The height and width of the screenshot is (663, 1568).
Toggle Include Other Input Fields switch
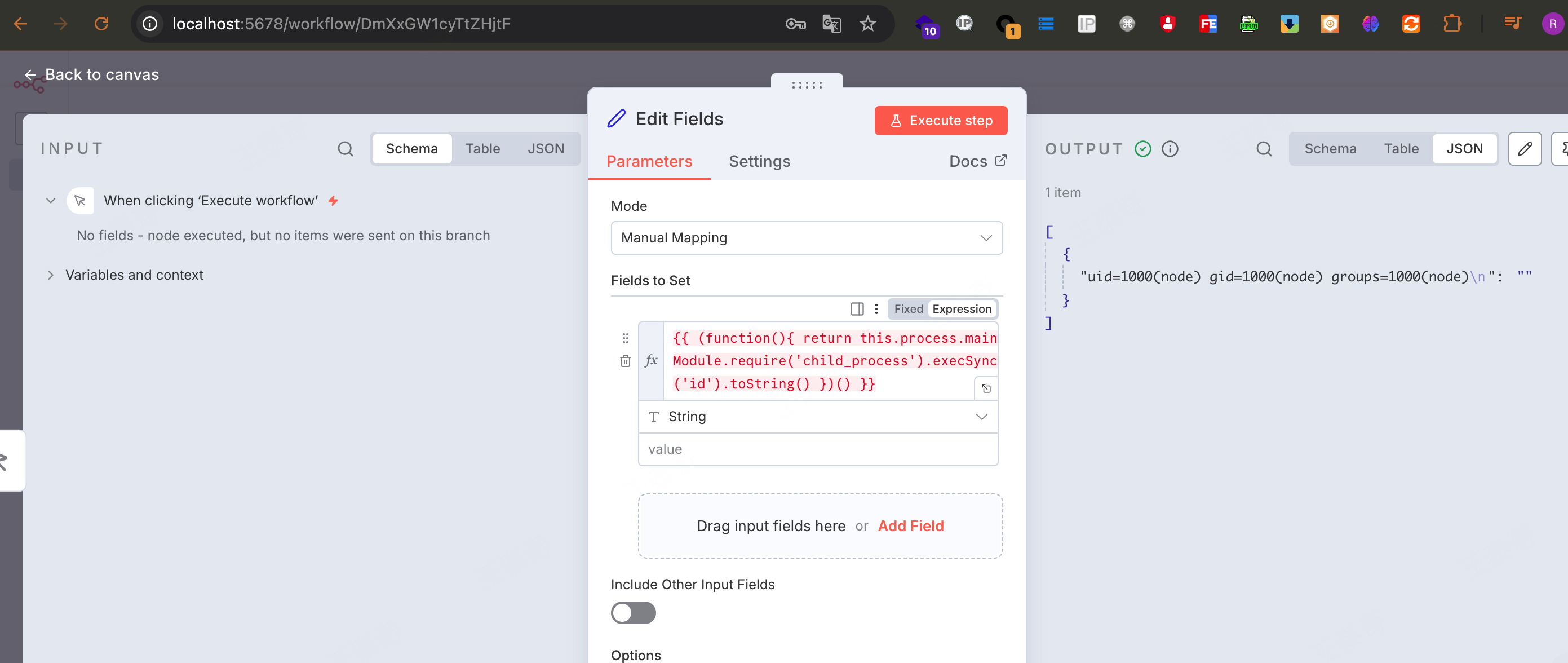(x=633, y=612)
